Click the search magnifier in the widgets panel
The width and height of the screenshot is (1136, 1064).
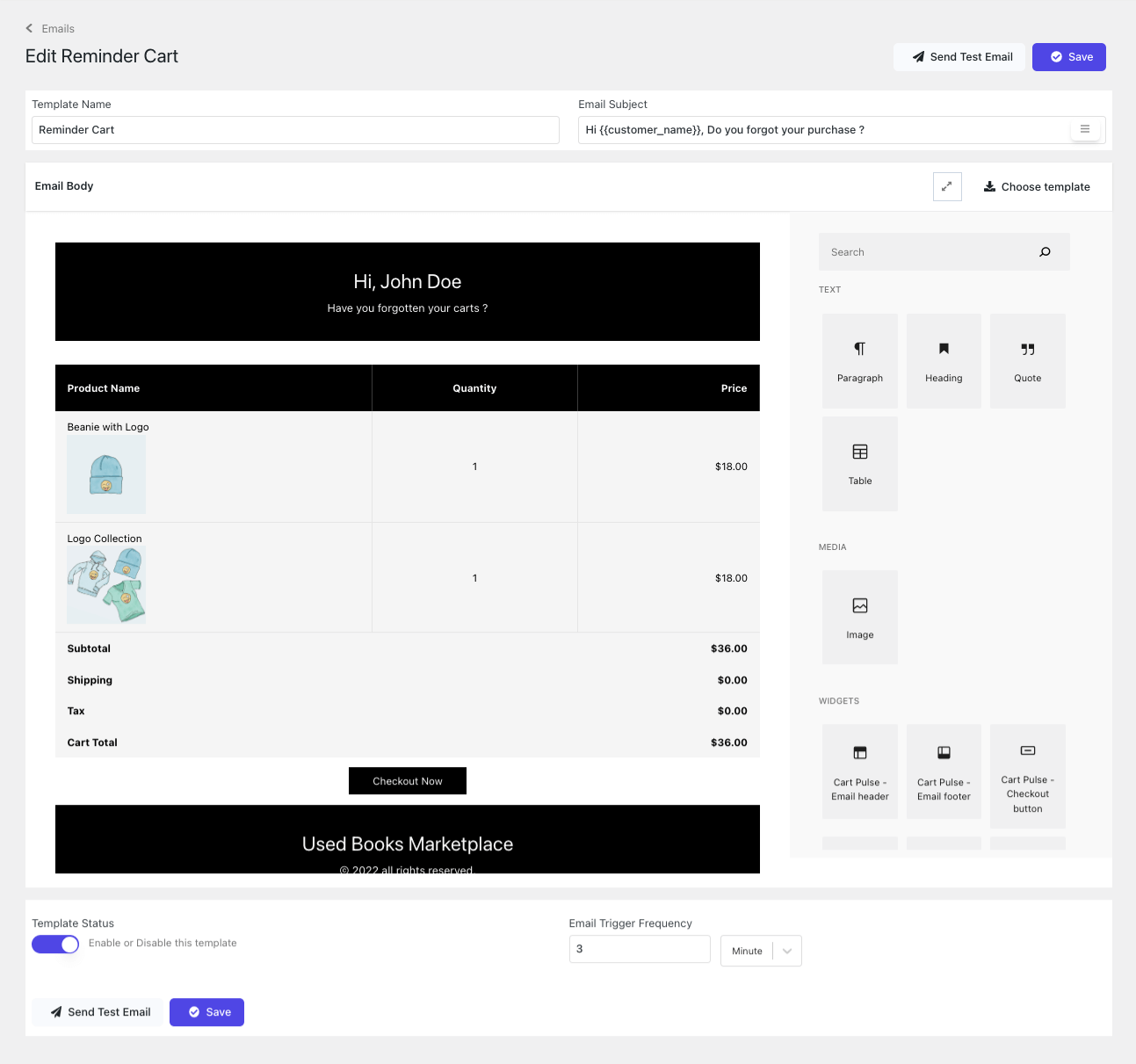pyautogui.click(x=1045, y=251)
